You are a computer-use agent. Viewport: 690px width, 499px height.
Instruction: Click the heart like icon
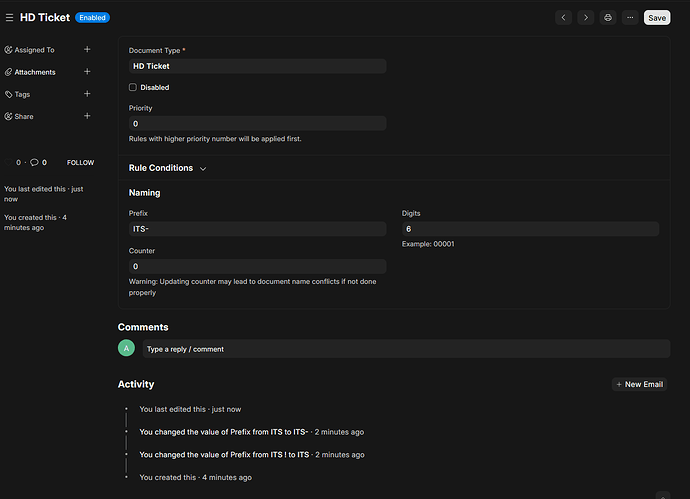9,162
